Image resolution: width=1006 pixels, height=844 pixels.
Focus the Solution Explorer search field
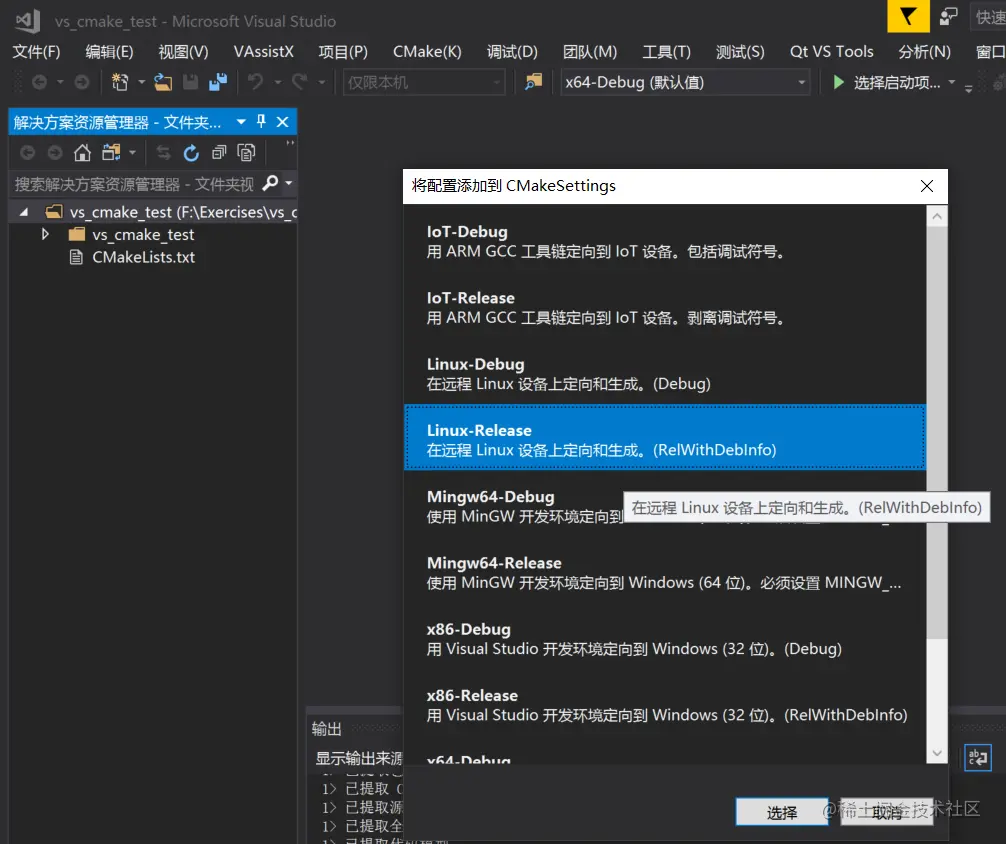point(135,184)
